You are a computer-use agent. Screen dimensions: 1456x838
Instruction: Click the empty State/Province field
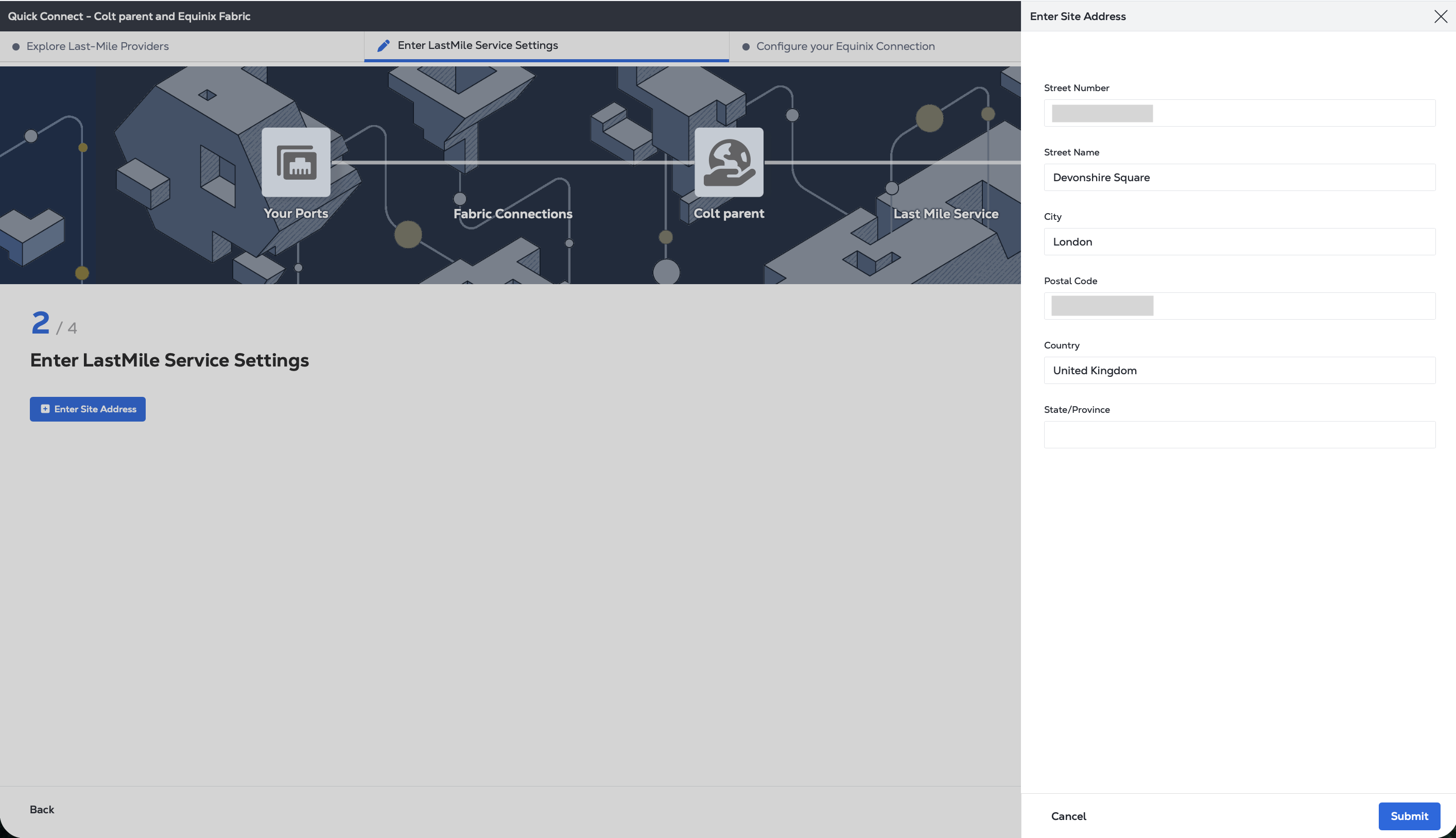(x=1239, y=435)
